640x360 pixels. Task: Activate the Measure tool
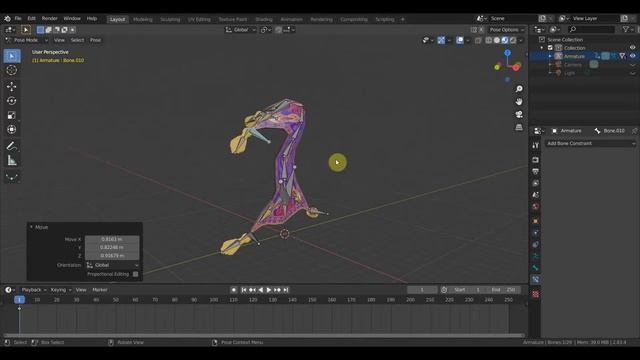[12, 160]
